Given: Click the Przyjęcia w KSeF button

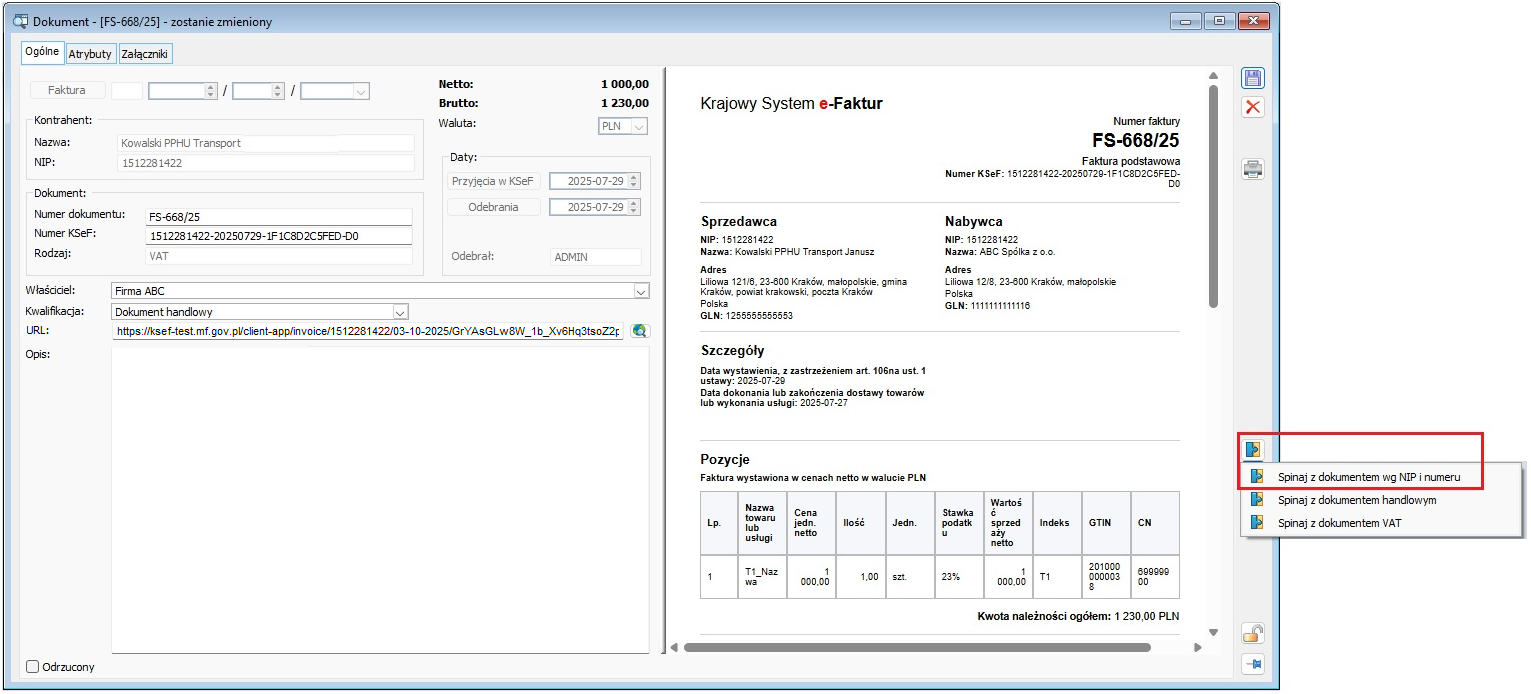Looking at the screenshot, I should coord(494,181).
